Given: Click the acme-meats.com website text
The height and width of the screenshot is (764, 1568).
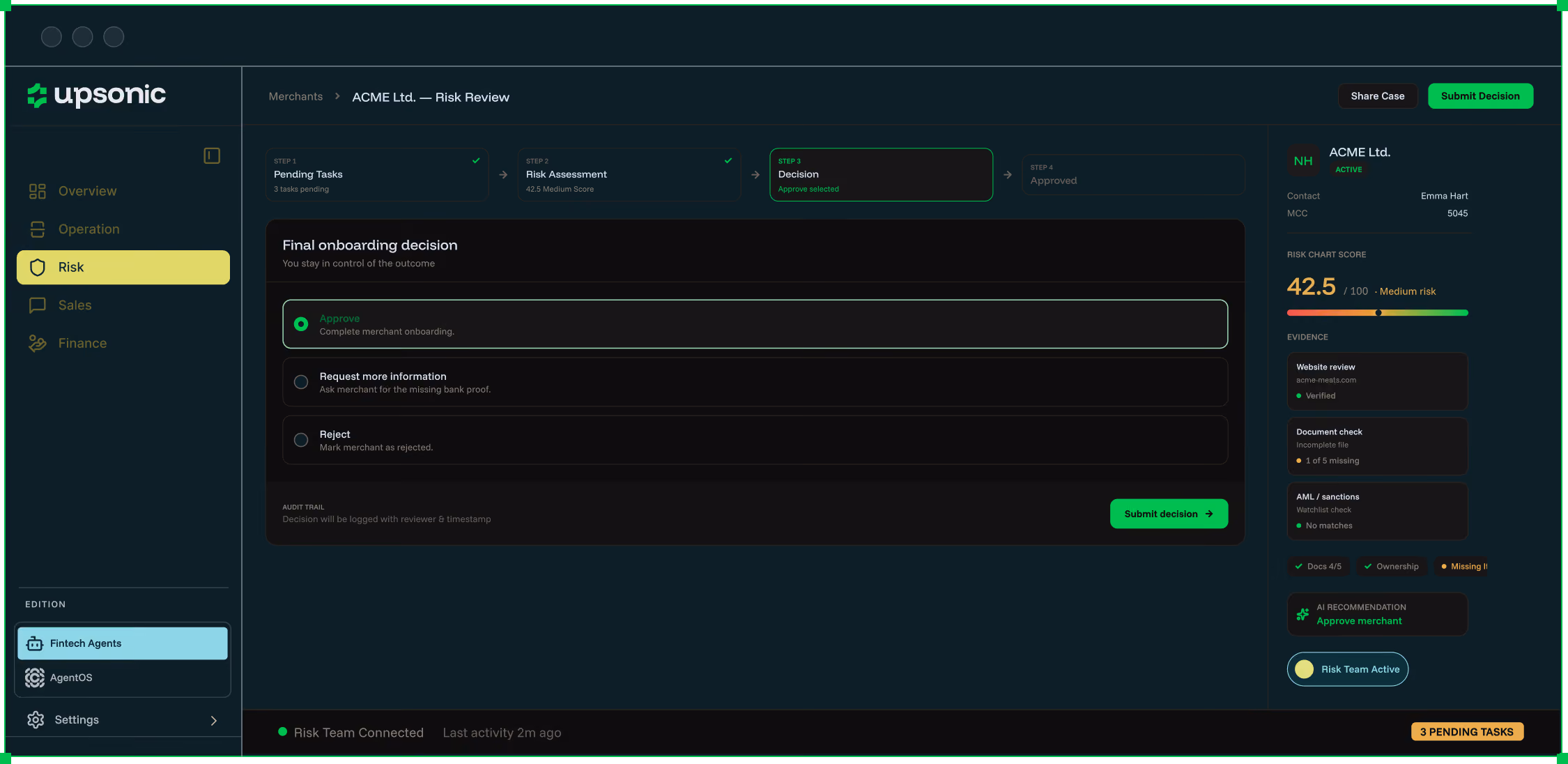Looking at the screenshot, I should click(1326, 380).
